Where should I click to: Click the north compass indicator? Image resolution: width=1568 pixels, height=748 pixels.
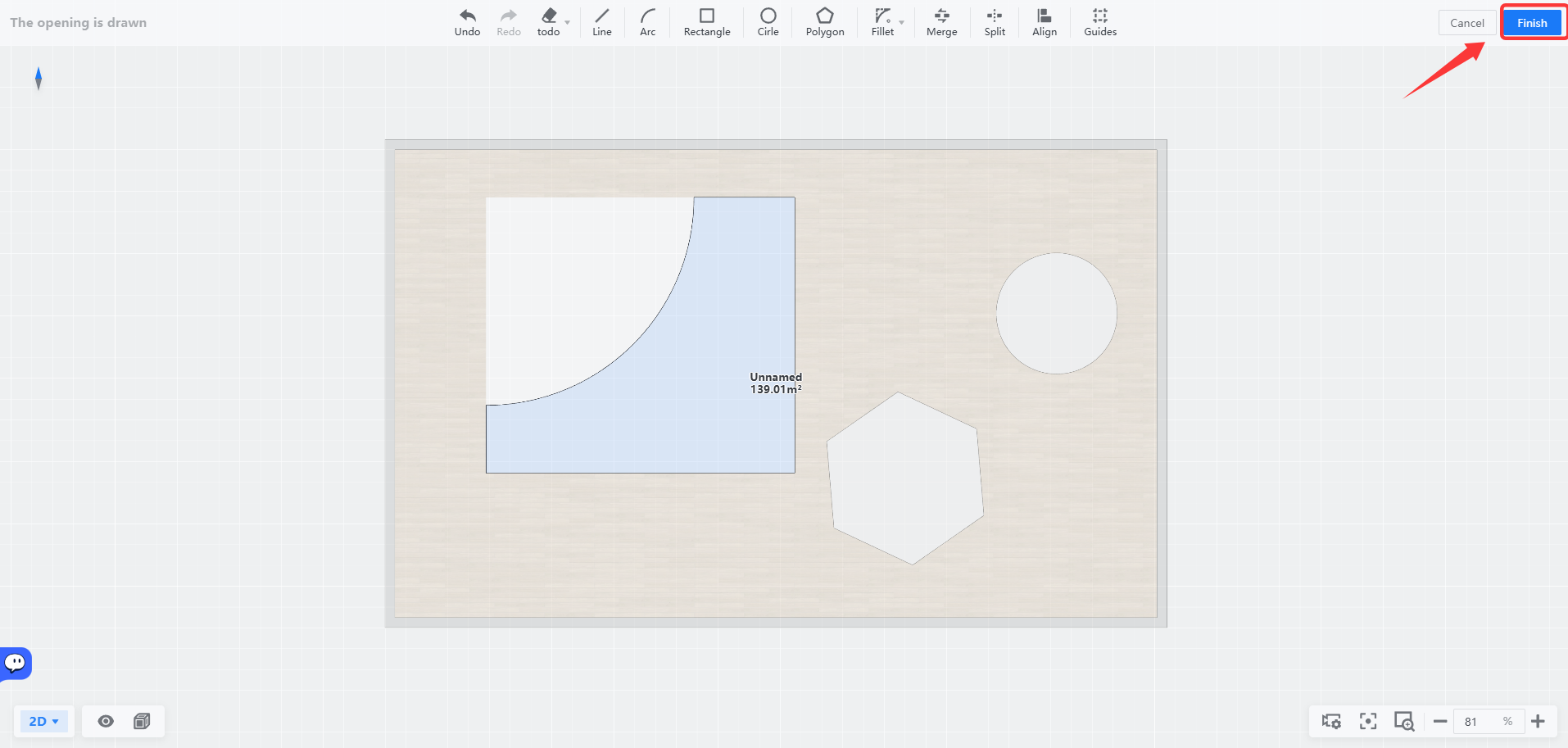pos(39,79)
